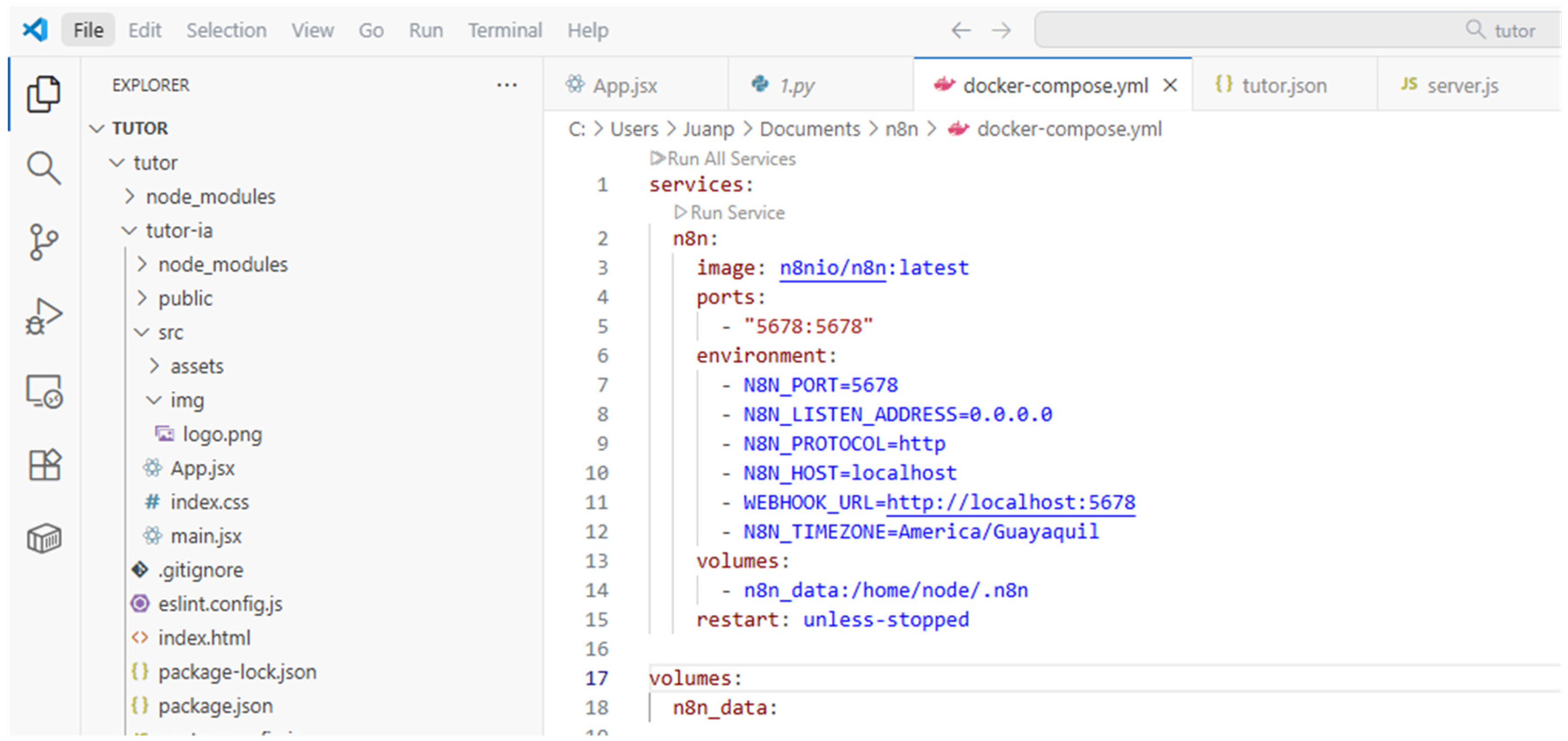The height and width of the screenshot is (741, 1568).
Task: Open Remote Explorer icon in activity bar
Action: 43,391
